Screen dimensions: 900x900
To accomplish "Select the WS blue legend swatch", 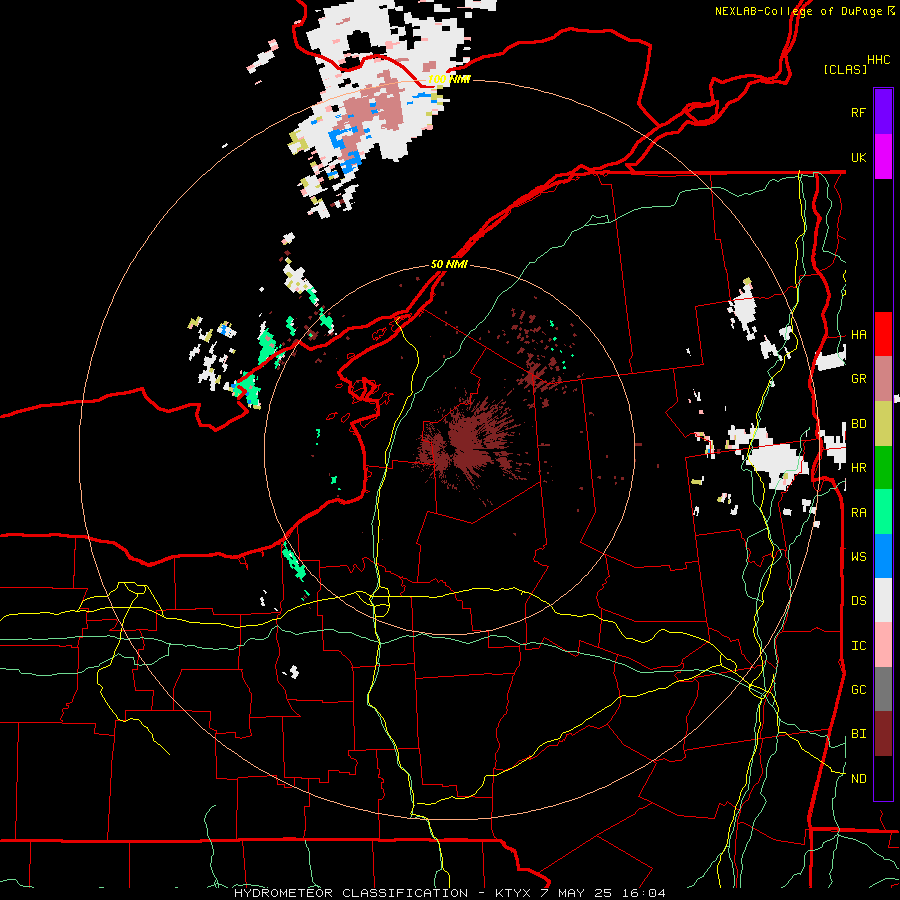I will pyautogui.click(x=883, y=556).
